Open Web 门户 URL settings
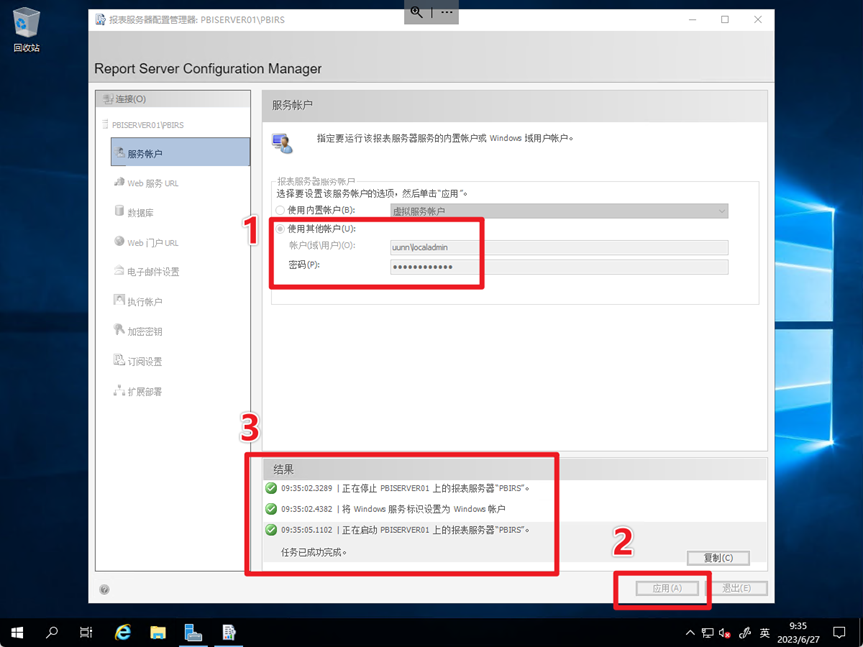863x647 pixels. click(x=152, y=242)
